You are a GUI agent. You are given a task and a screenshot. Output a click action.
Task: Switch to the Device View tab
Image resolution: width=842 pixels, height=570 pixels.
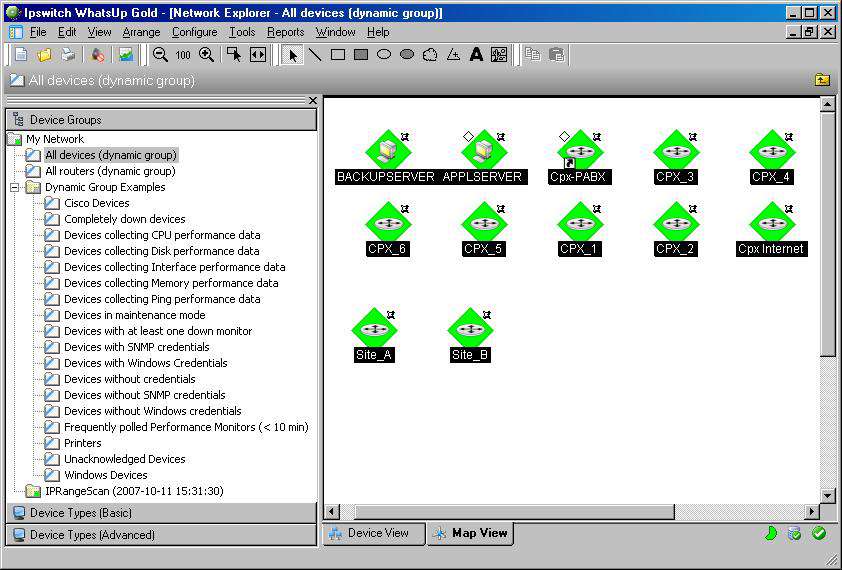point(374,534)
